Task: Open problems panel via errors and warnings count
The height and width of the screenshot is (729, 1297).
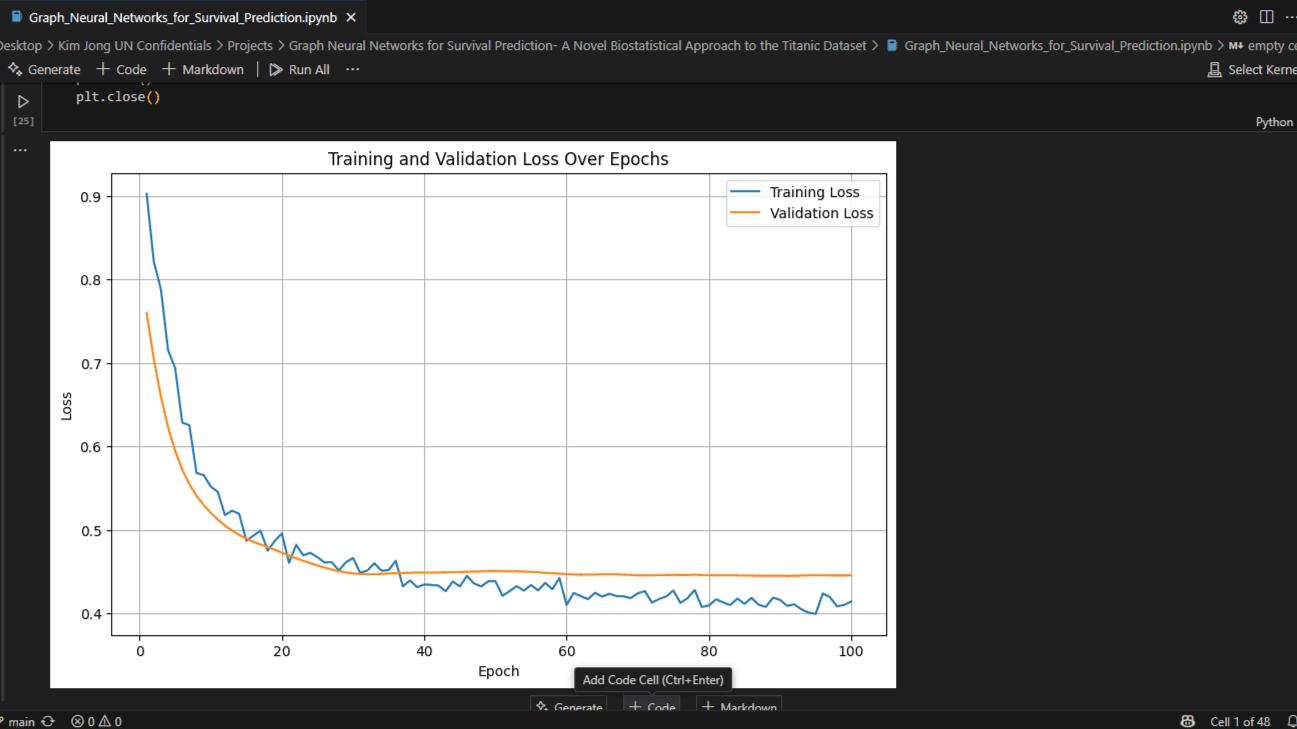Action: pyautogui.click(x=96, y=721)
